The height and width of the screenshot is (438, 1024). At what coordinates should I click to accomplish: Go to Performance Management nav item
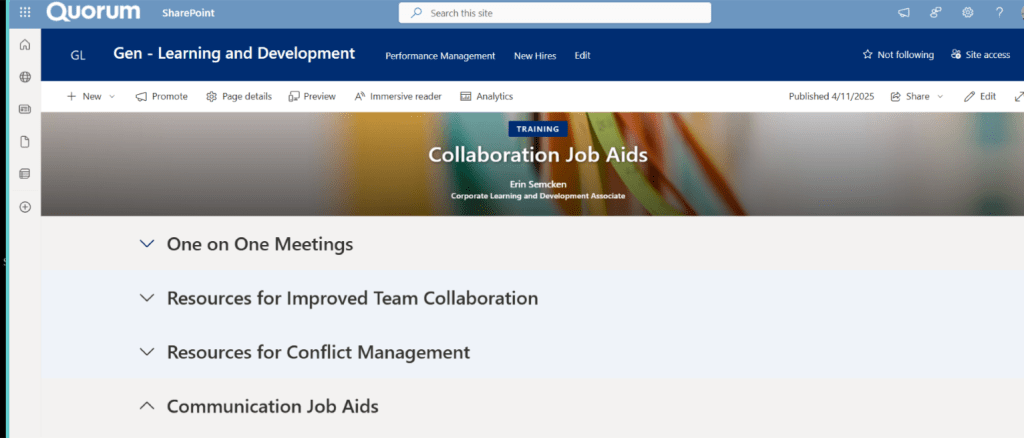440,56
